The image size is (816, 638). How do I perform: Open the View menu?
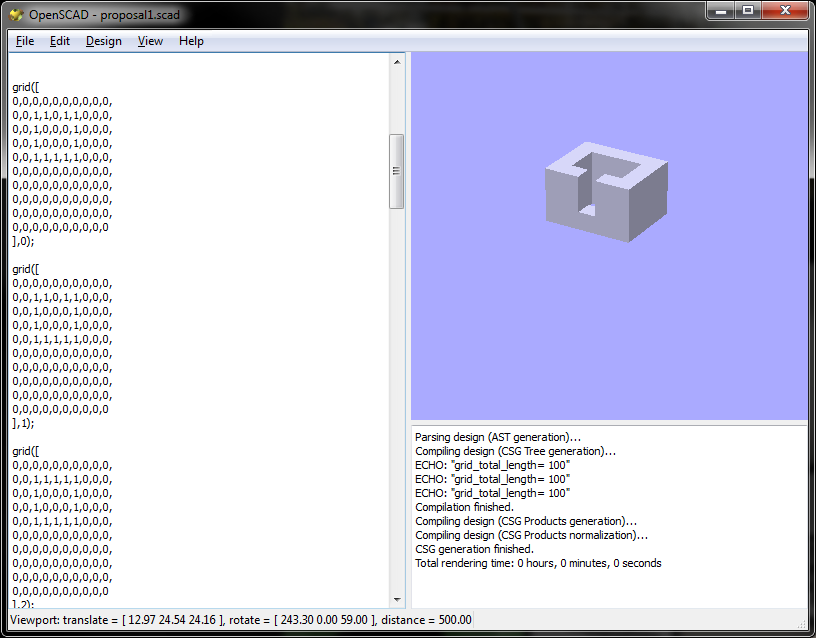click(x=150, y=41)
